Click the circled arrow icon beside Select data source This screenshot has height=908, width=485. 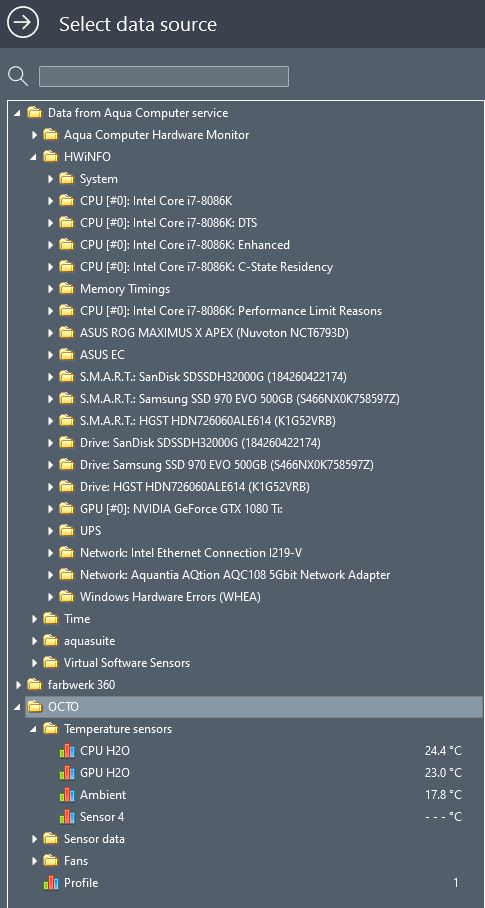pos(23,23)
